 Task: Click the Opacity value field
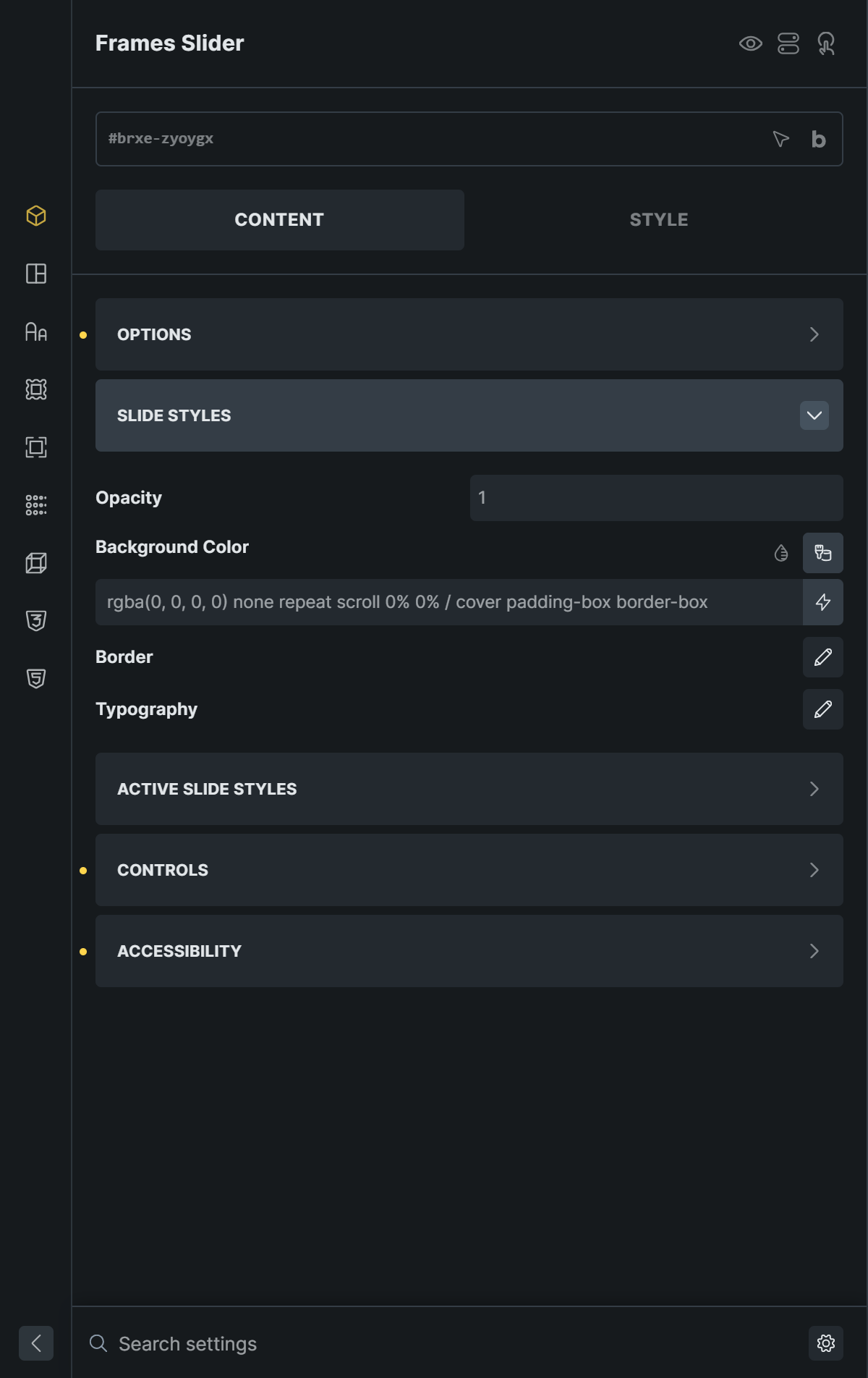coord(657,498)
